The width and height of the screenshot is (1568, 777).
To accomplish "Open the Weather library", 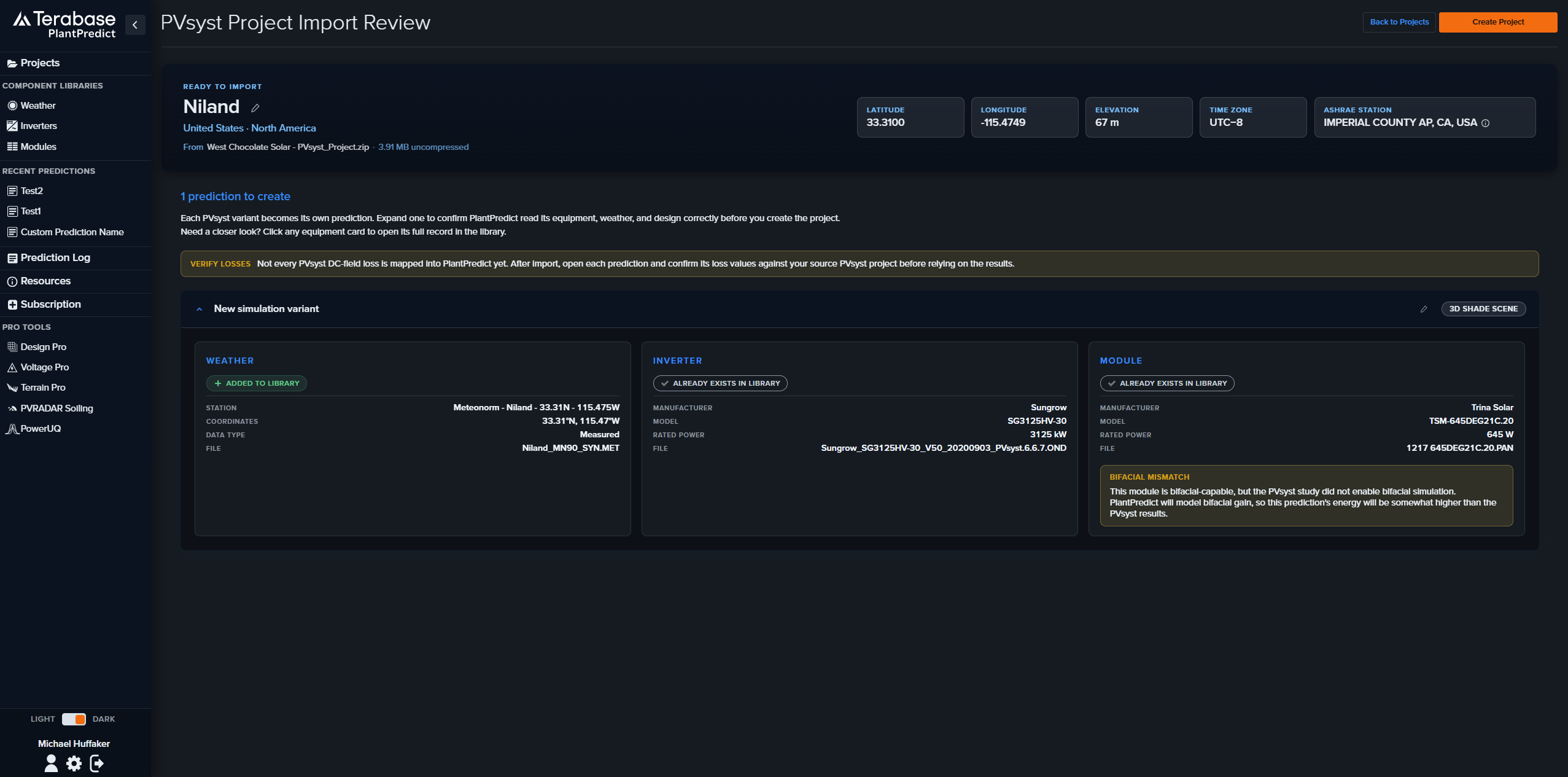I will (x=38, y=106).
